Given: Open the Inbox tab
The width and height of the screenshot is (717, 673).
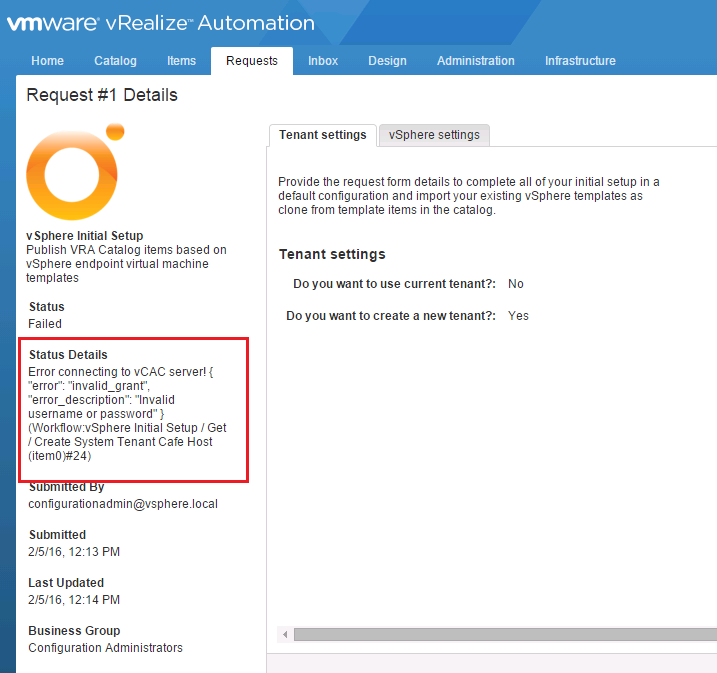Looking at the screenshot, I should tap(323, 61).
